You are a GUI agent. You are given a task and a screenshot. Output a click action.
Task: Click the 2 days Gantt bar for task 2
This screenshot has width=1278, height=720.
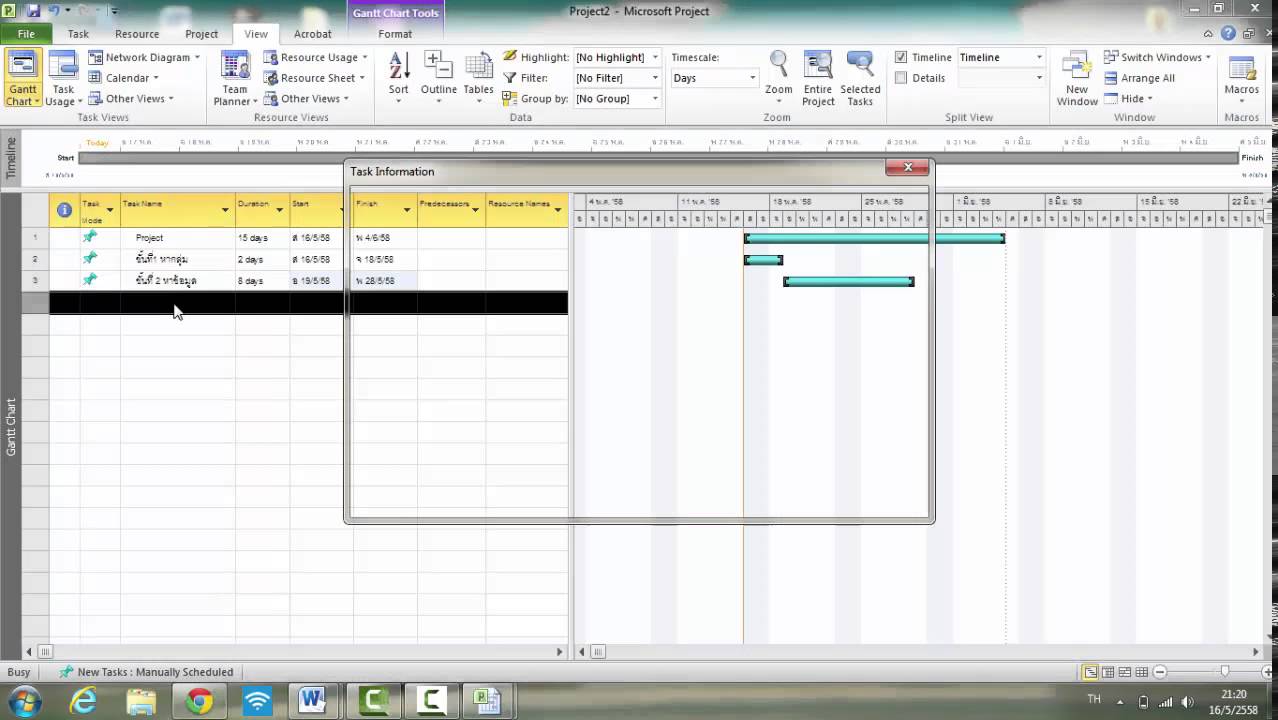[x=763, y=260]
